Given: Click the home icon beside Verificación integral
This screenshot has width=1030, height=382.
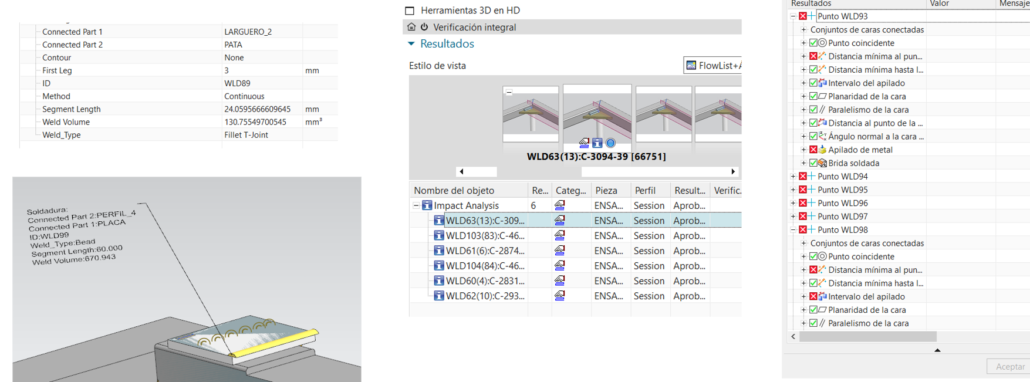Looking at the screenshot, I should tap(411, 27).
